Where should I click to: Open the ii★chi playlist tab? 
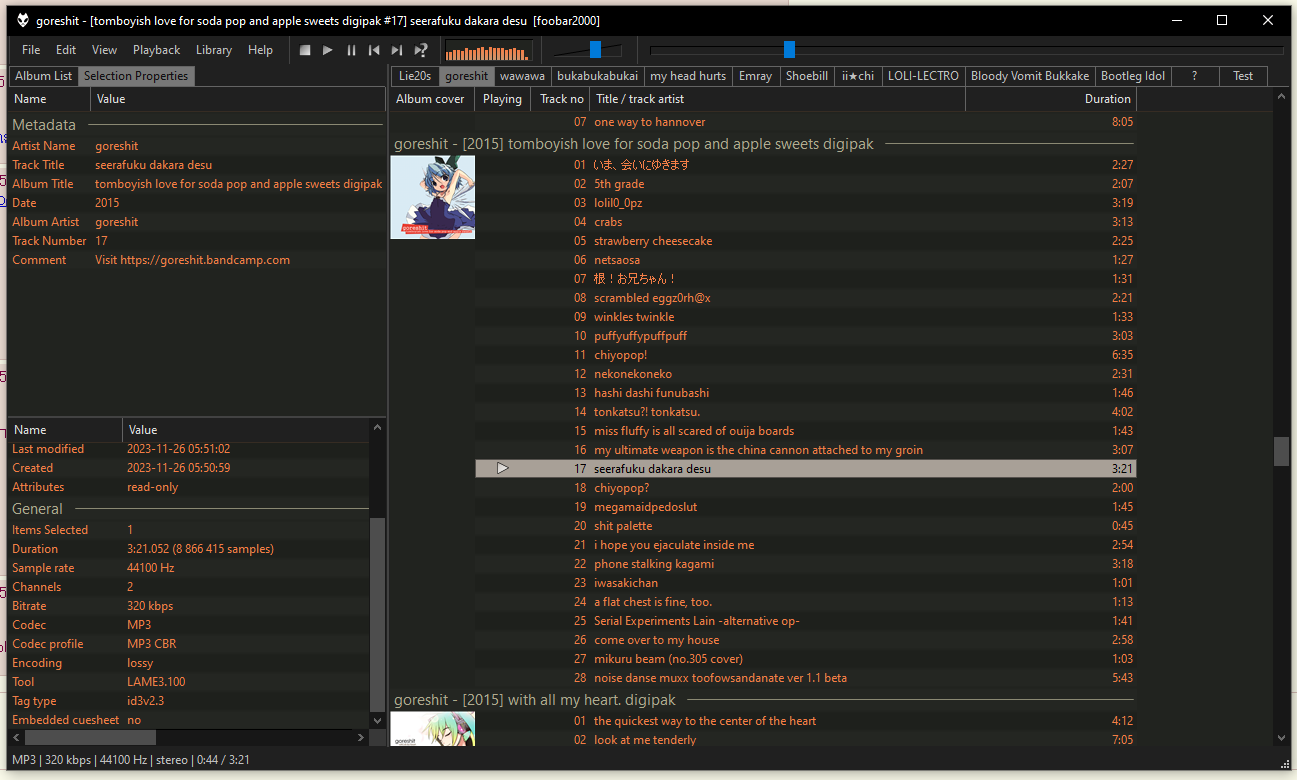[858, 76]
